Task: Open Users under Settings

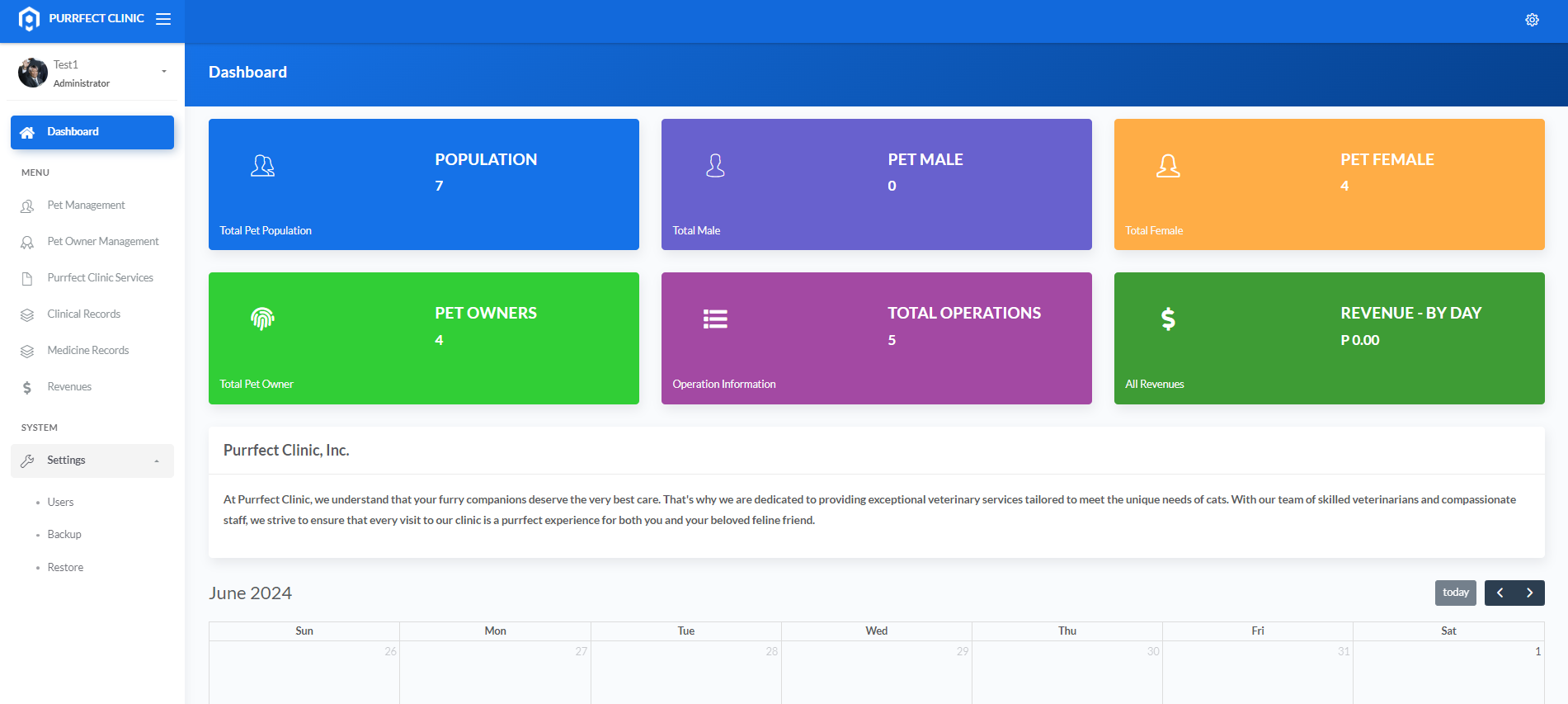Action: point(60,502)
